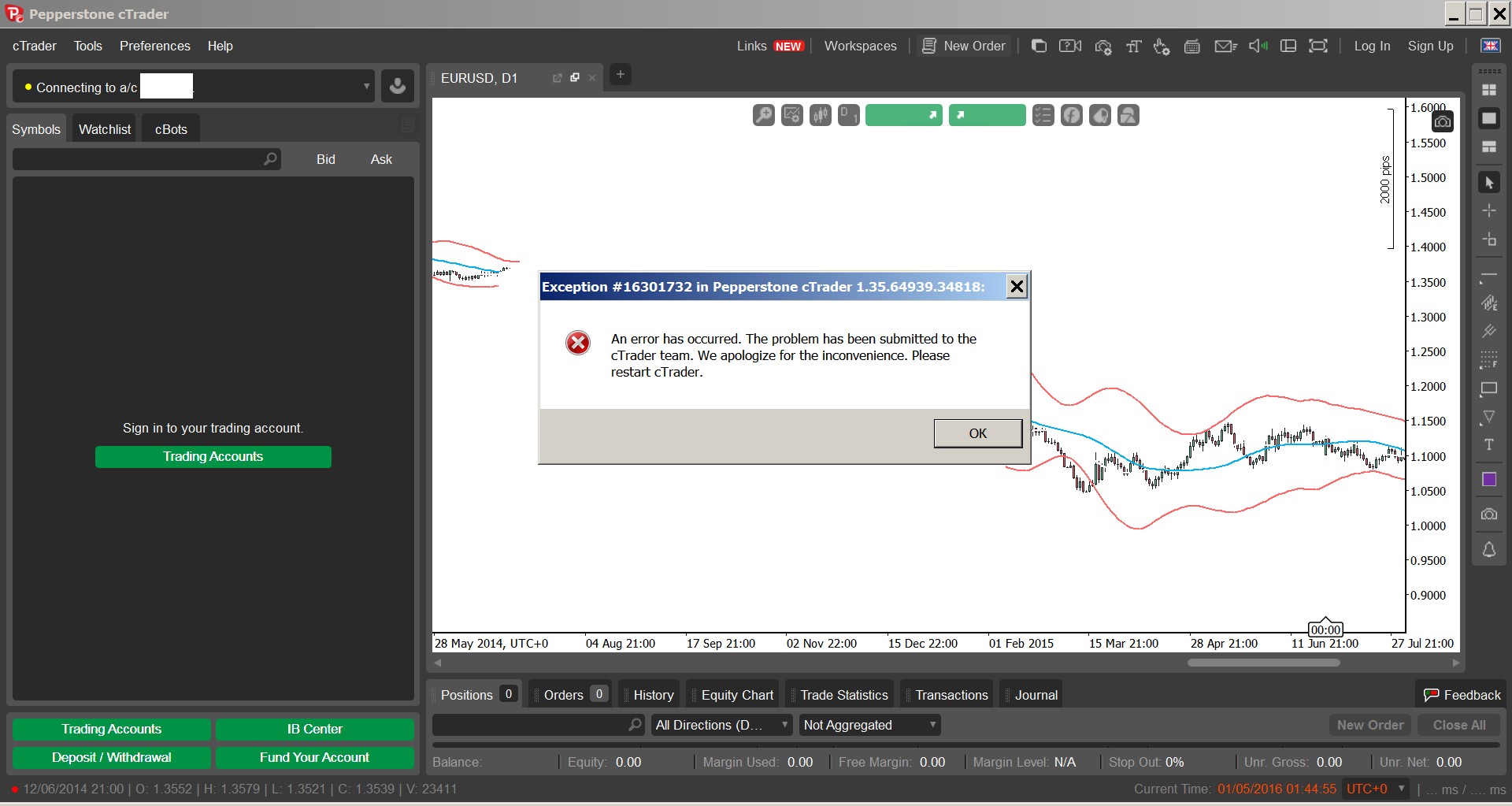Open the hotkeys keyboard icon
This screenshot has width=1512, height=806.
[x=1192, y=46]
